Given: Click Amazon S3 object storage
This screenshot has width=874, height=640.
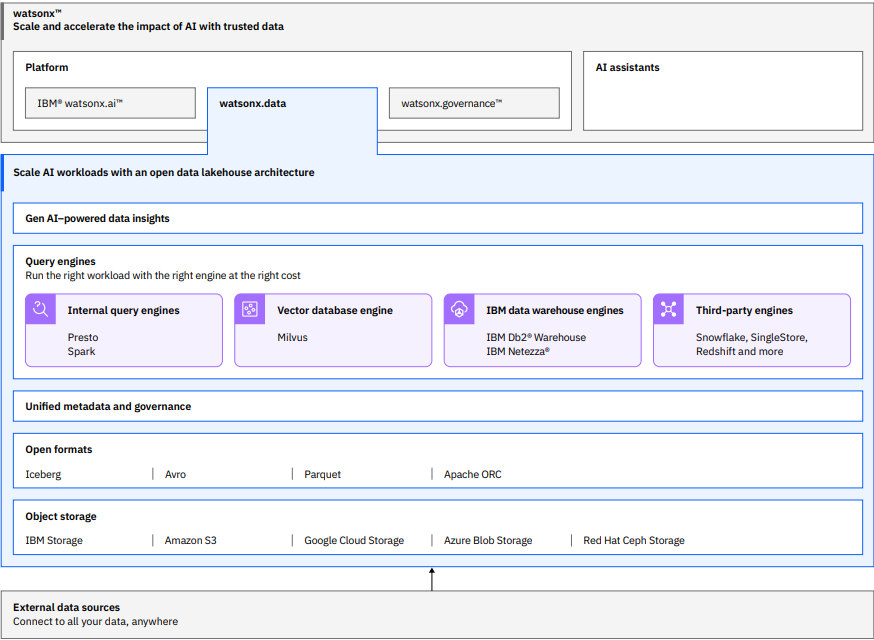Looking at the screenshot, I should (191, 540).
